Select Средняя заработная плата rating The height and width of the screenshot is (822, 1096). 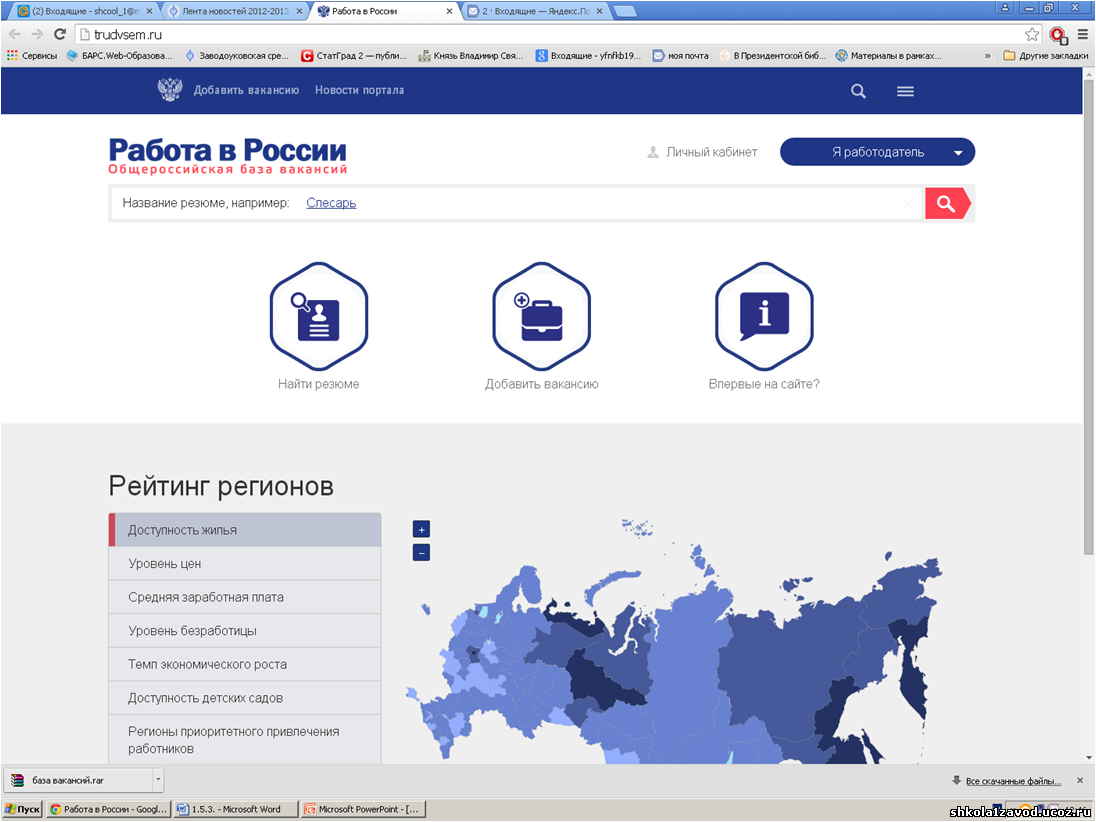point(245,597)
